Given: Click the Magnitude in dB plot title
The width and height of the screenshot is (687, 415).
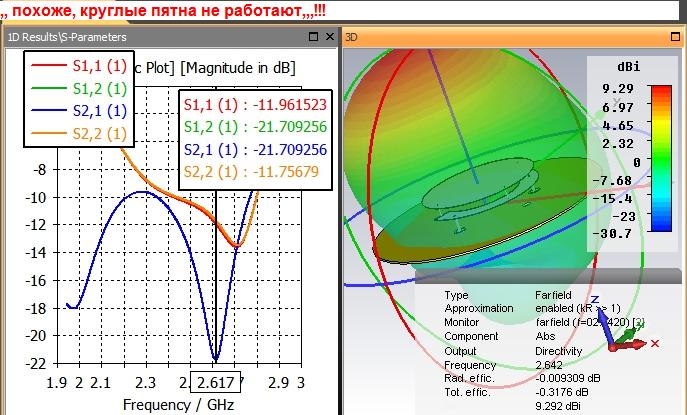Looking at the screenshot, I should coord(238,68).
